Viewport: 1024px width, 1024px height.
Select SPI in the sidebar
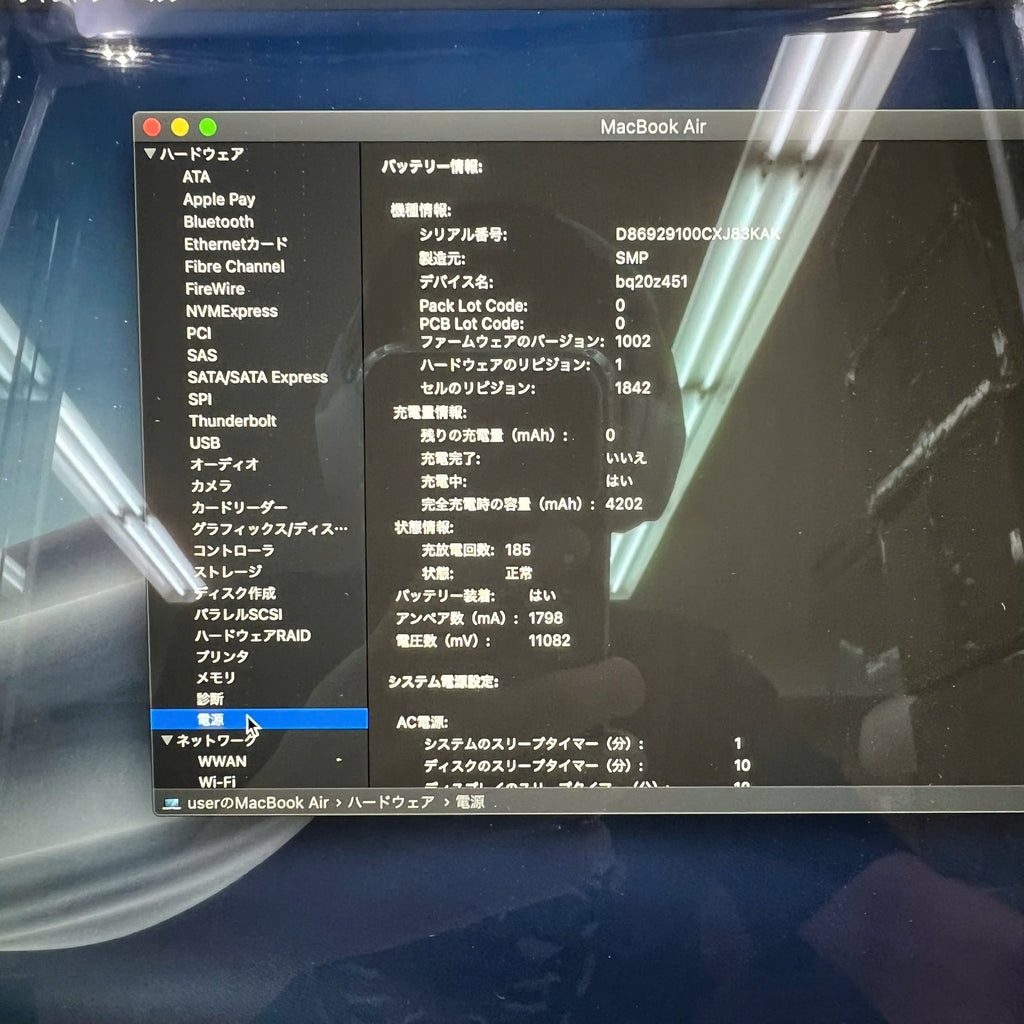pyautogui.click(x=200, y=399)
